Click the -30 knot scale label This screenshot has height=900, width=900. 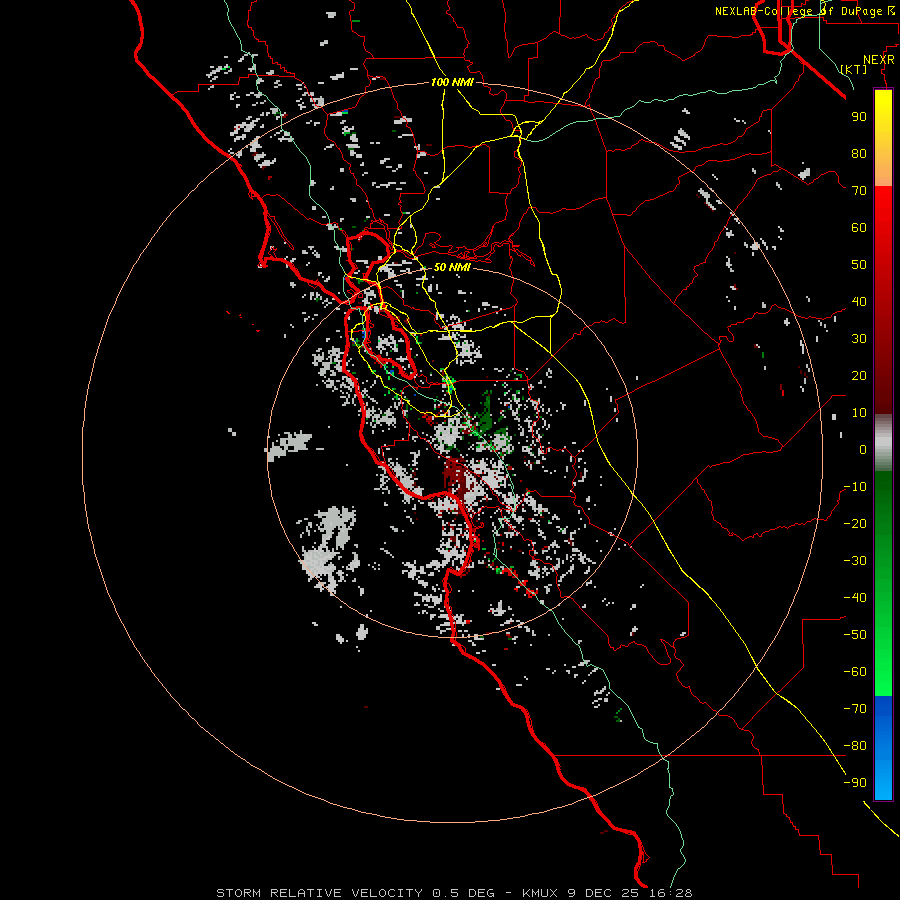[x=855, y=561]
